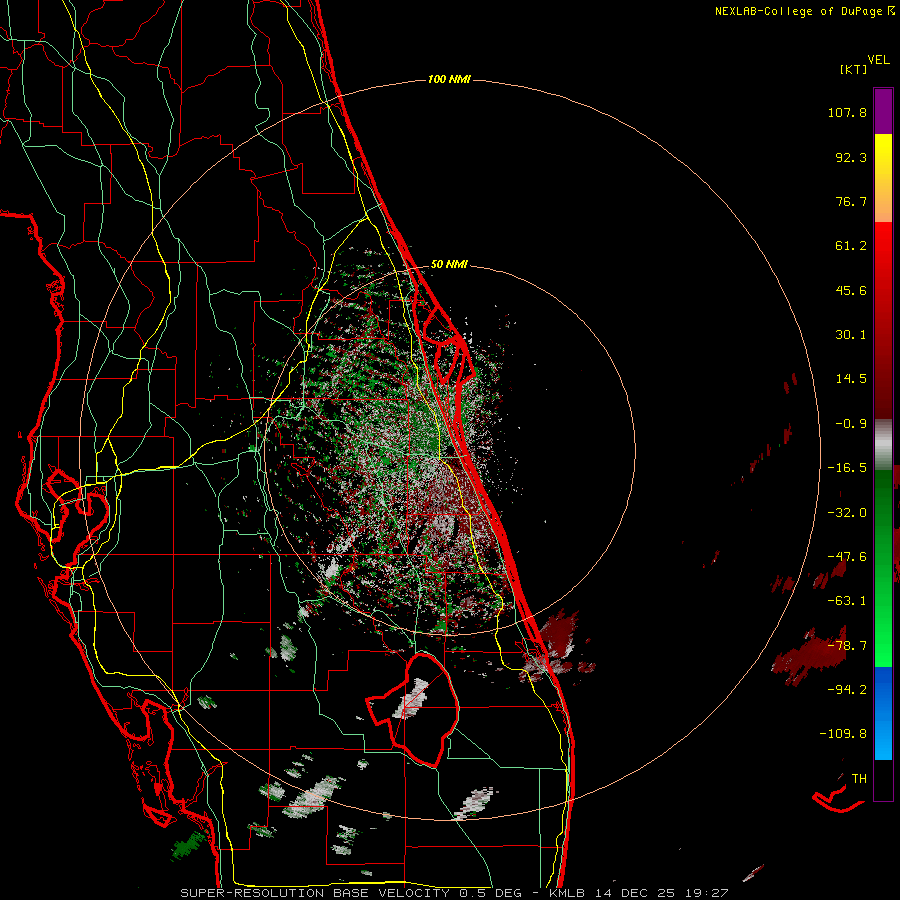Click the 100 NMI range ring label
Image resolution: width=900 pixels, height=900 pixels.
point(449,79)
